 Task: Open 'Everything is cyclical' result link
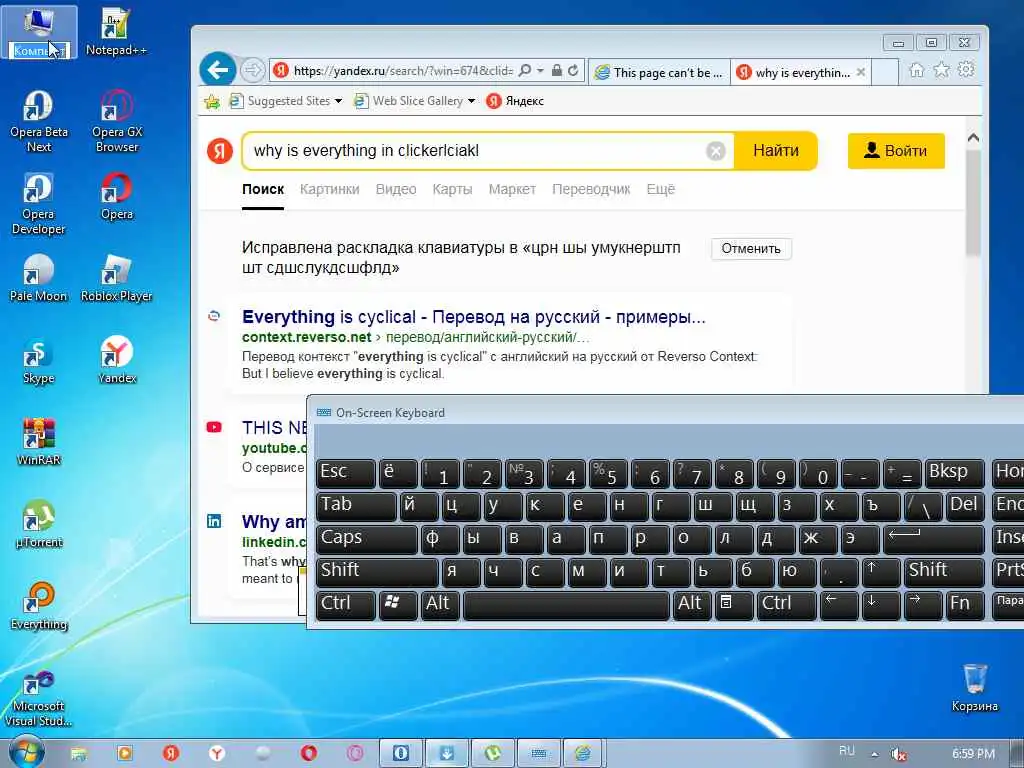click(473, 317)
